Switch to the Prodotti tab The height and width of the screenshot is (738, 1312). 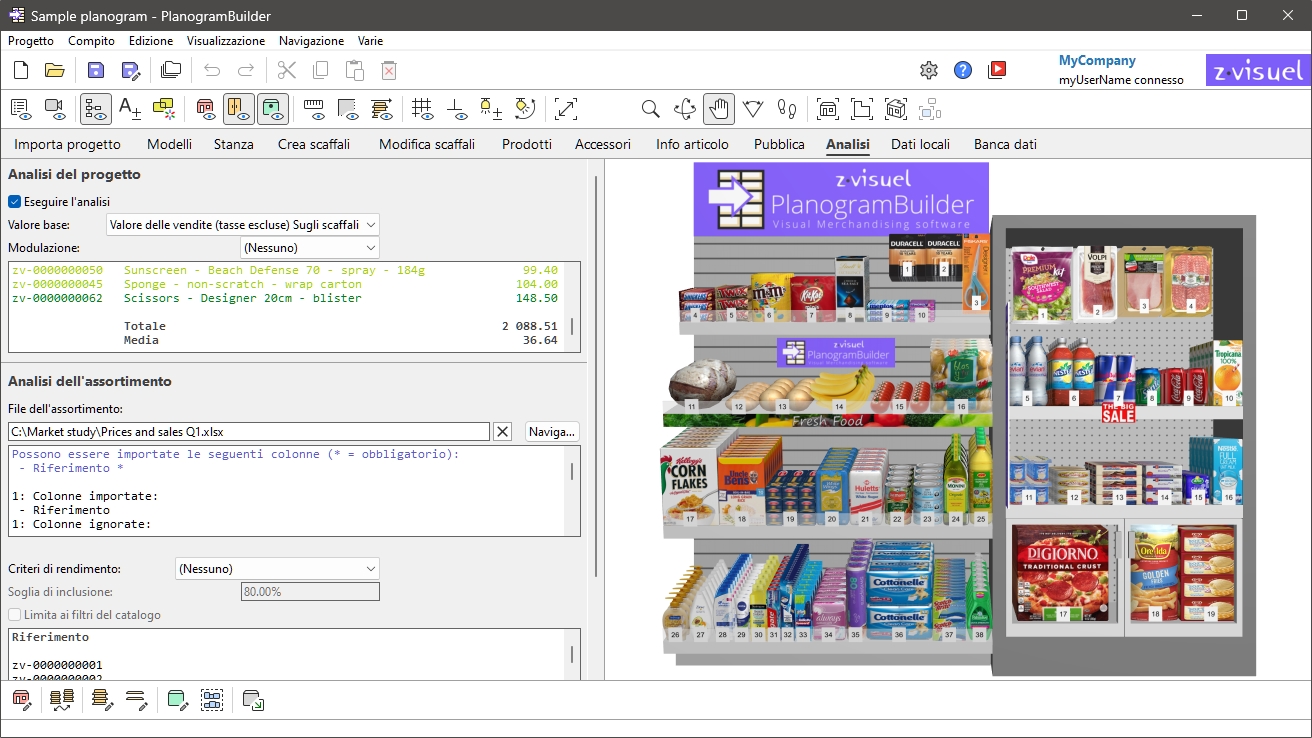coord(527,144)
